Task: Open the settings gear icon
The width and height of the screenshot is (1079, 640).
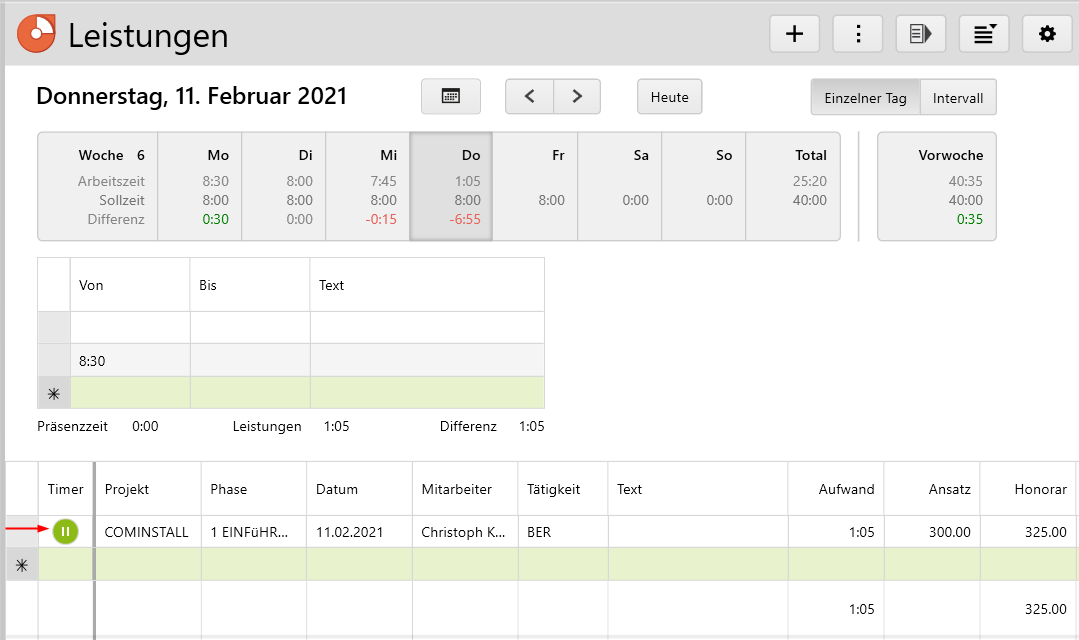Action: 1046,34
